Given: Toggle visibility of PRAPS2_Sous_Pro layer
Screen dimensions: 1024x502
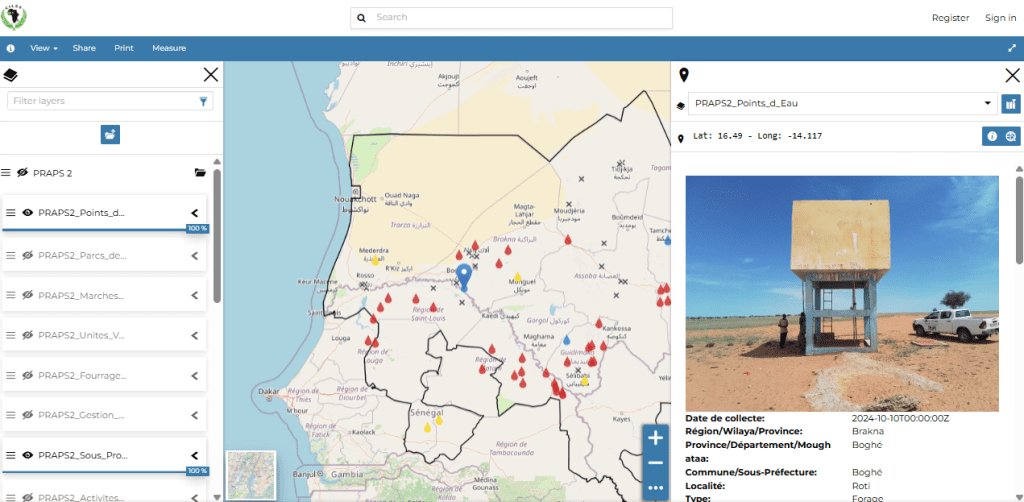Looking at the screenshot, I should [28, 455].
